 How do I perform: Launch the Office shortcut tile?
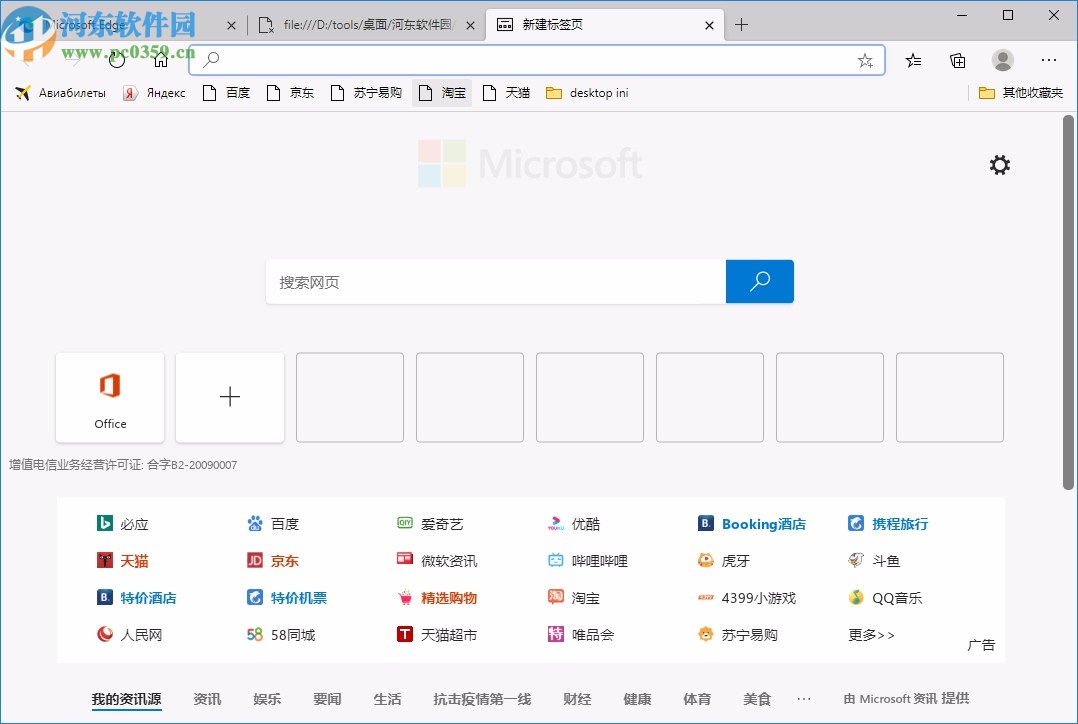click(x=110, y=397)
